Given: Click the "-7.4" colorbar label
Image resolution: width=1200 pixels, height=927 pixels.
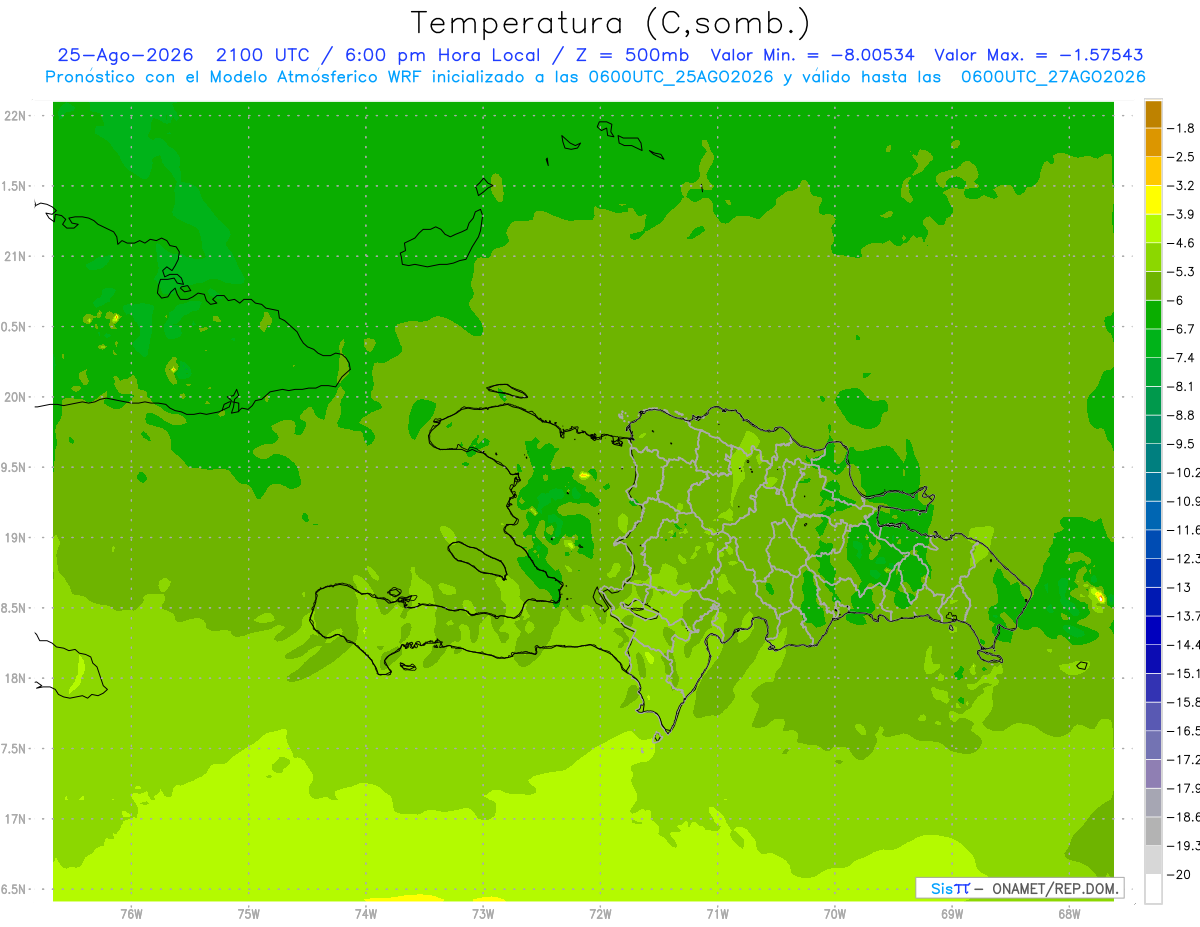Looking at the screenshot, I should [1181, 358].
